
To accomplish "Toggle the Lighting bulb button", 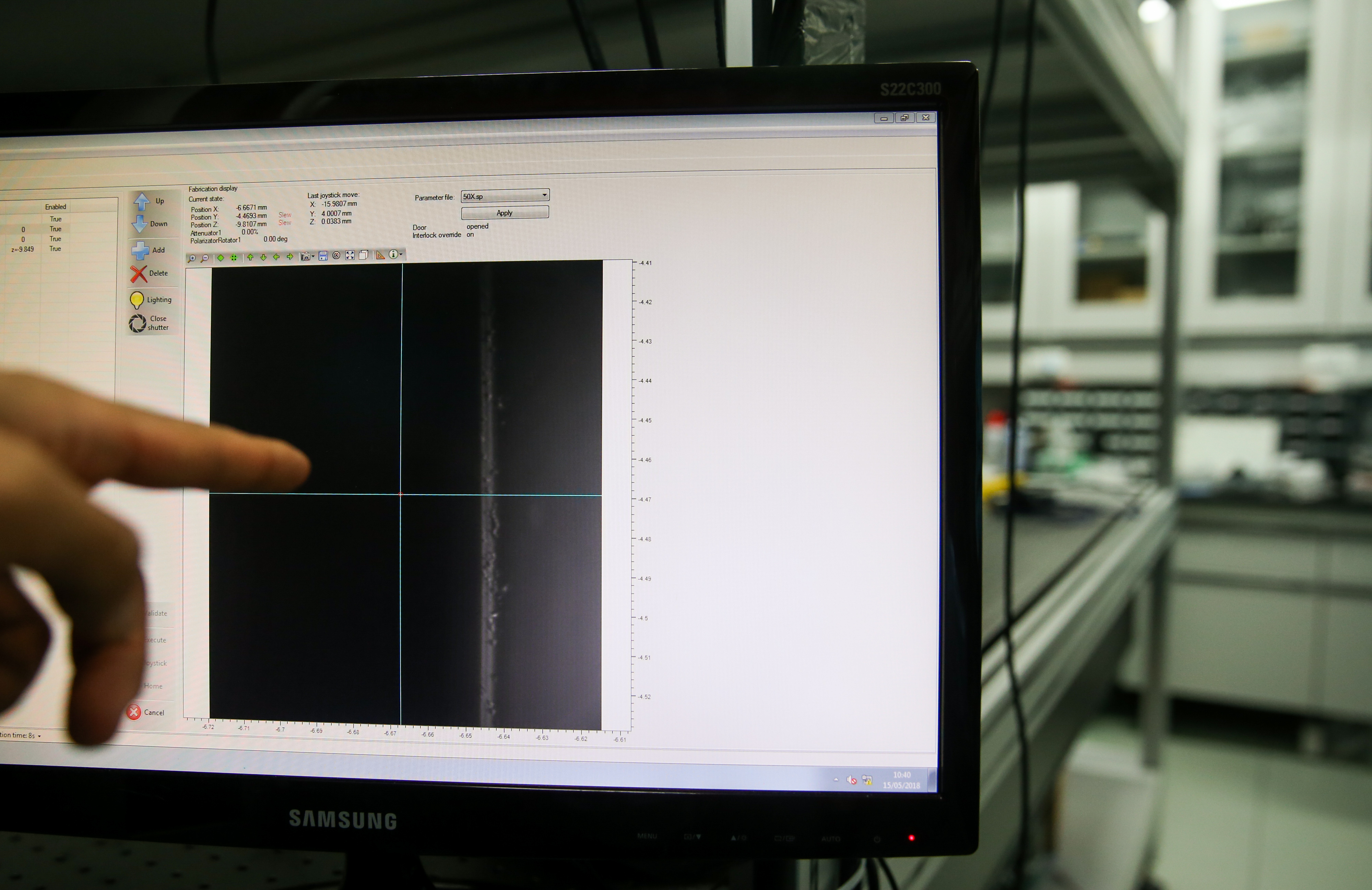I will (x=151, y=300).
